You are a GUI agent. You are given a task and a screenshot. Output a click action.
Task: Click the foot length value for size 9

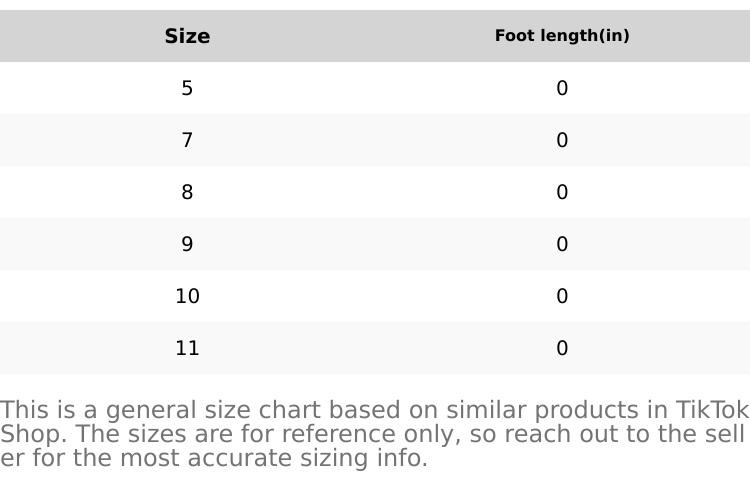pyautogui.click(x=562, y=244)
